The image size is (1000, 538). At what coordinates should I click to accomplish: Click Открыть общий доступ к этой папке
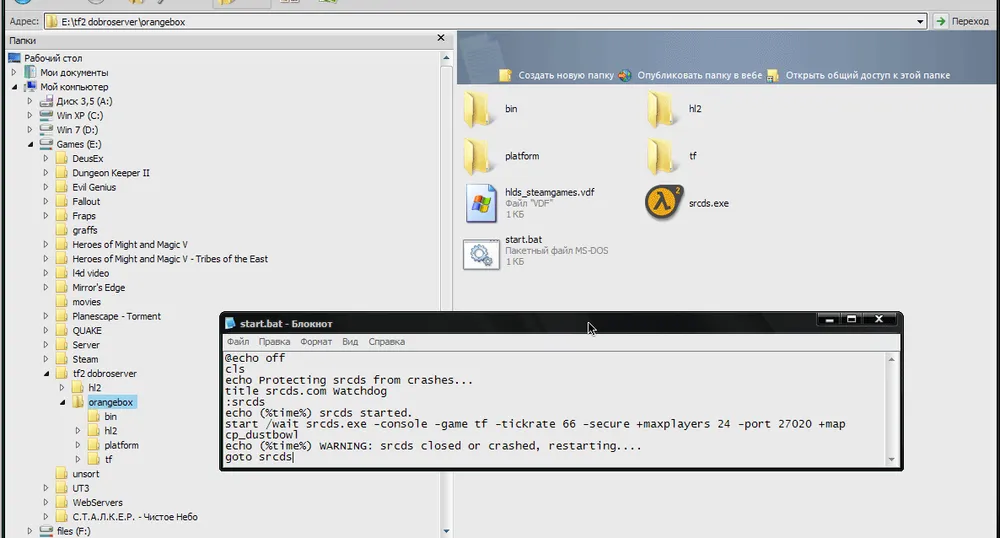click(867, 76)
